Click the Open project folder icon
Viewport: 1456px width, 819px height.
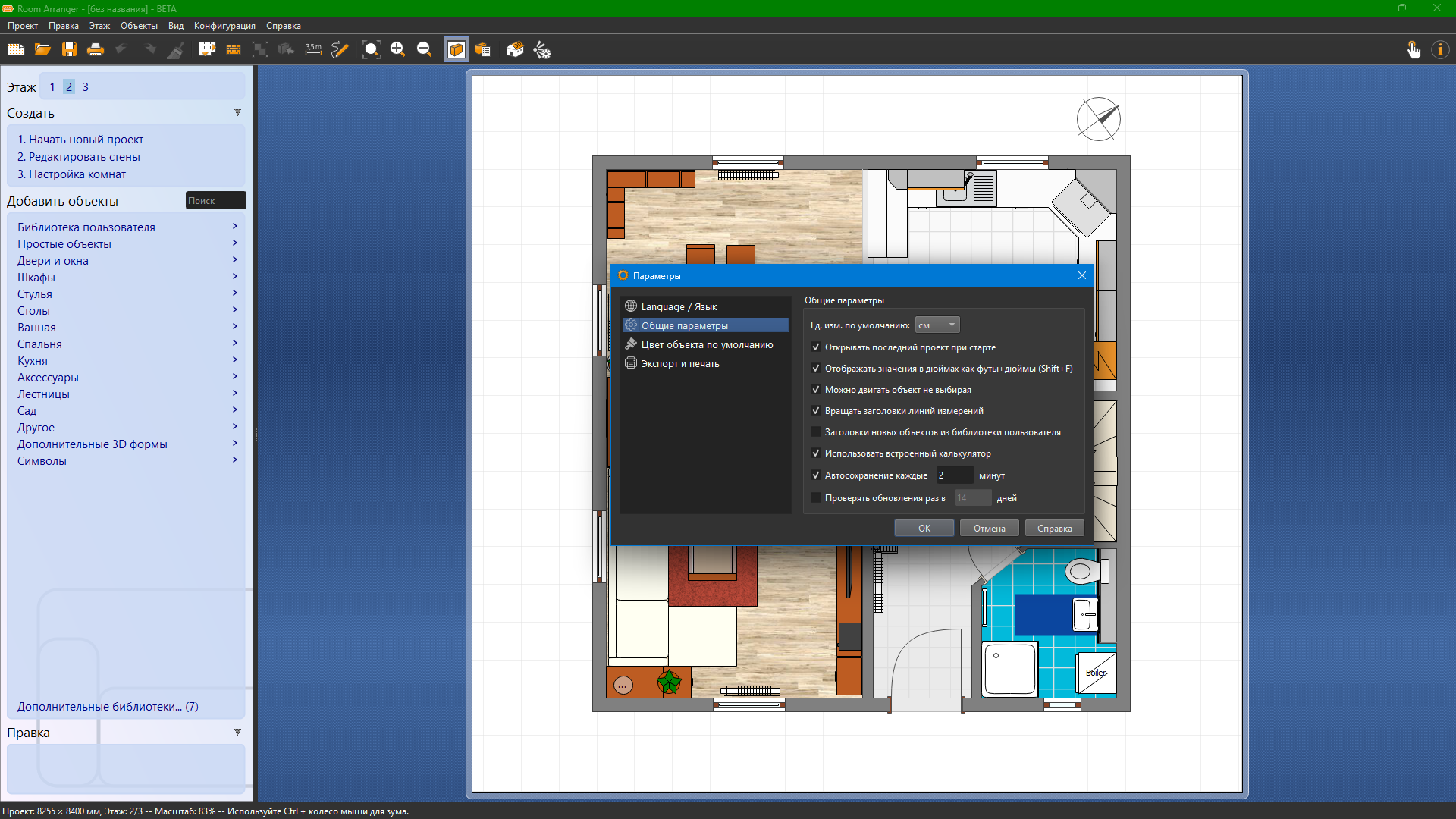point(42,50)
